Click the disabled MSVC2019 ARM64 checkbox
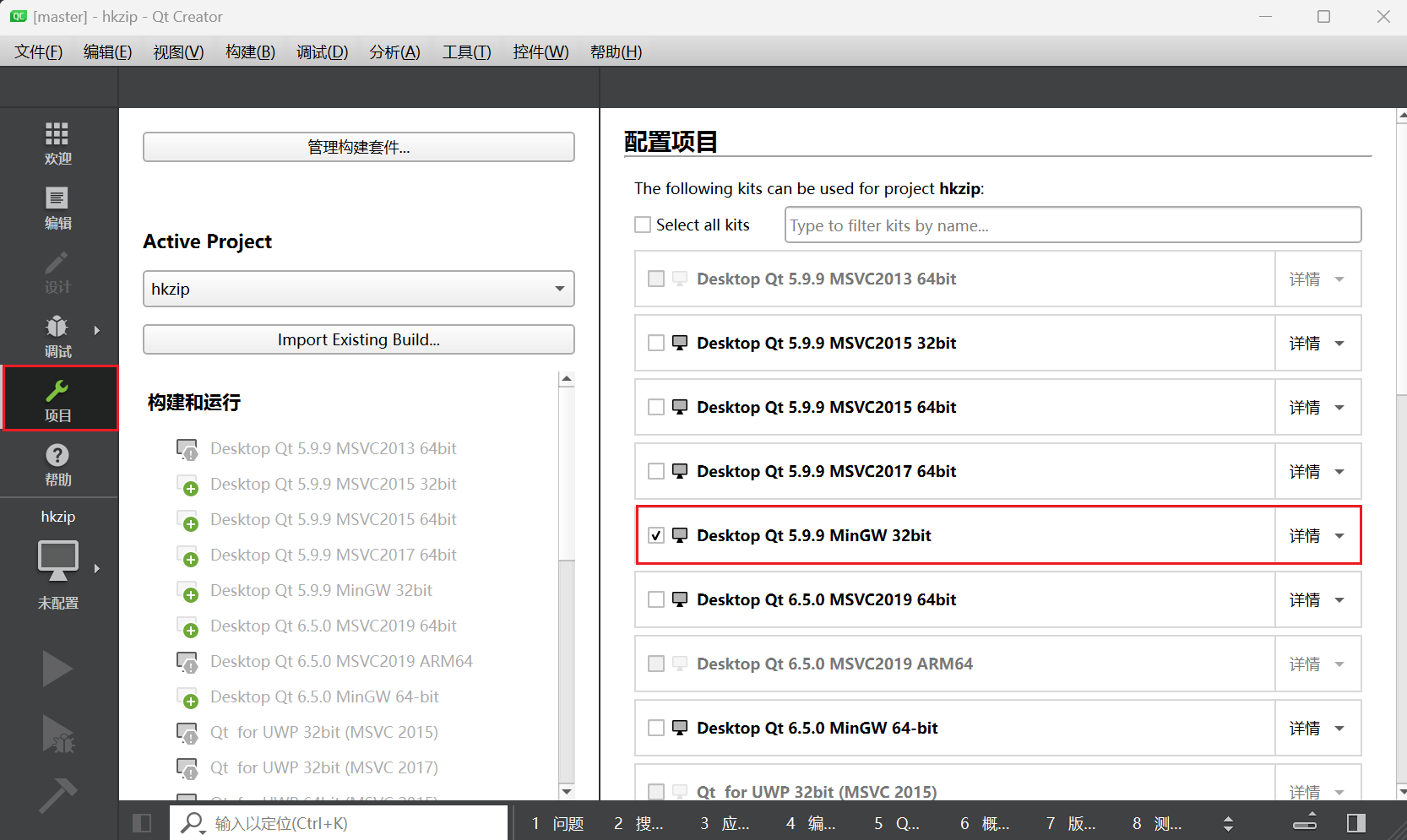Image resolution: width=1407 pixels, height=840 pixels. click(x=656, y=664)
